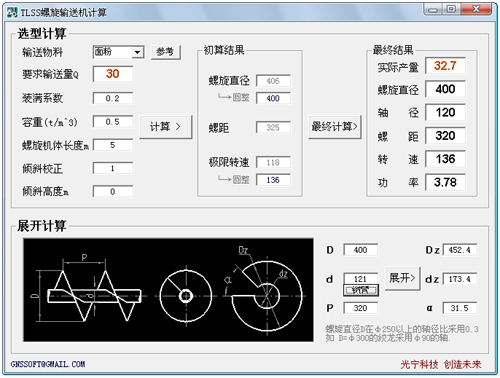Image resolution: width=500 pixels, height=378 pixels.
Task: Click the dz field showing 173.4
Action: tap(460, 279)
